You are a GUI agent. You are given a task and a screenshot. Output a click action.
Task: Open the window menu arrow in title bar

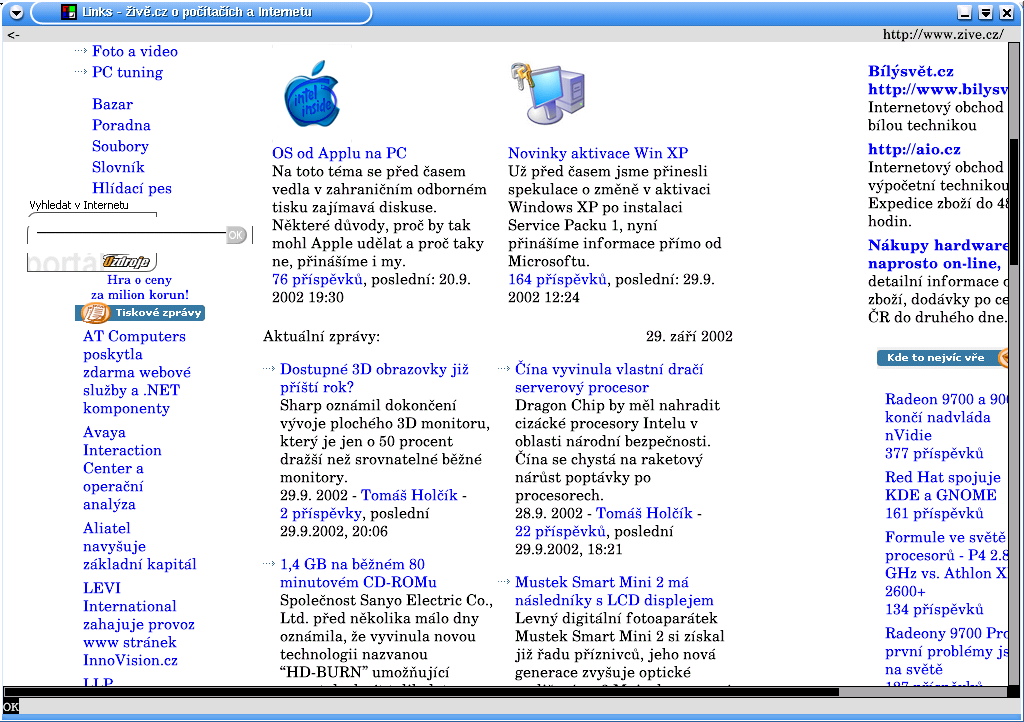point(16,12)
